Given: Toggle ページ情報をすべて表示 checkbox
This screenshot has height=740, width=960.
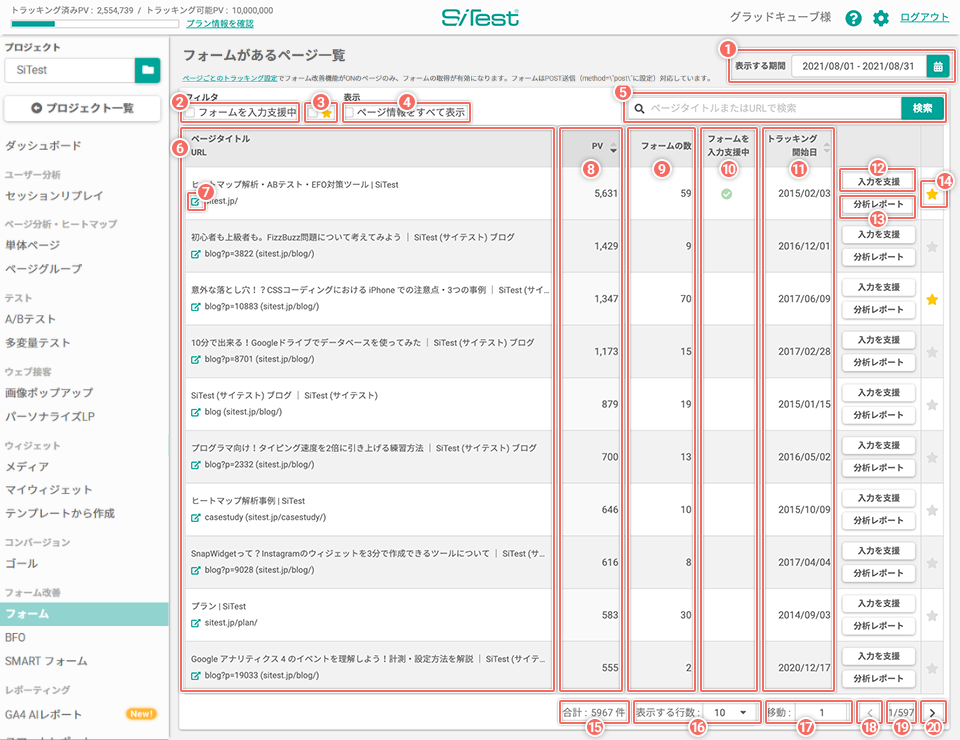Looking at the screenshot, I should click(x=349, y=113).
